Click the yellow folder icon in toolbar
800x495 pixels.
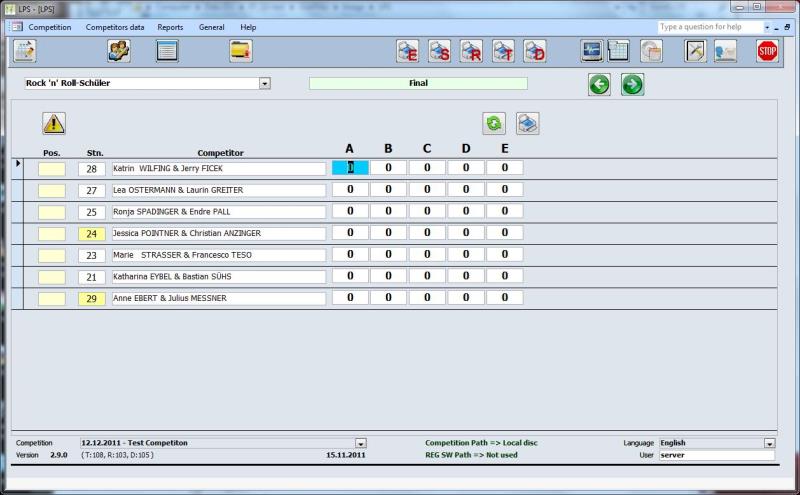coord(240,51)
